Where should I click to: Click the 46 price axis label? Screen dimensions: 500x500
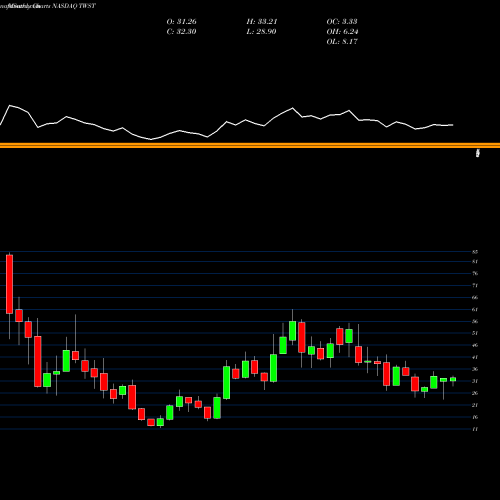point(475,345)
